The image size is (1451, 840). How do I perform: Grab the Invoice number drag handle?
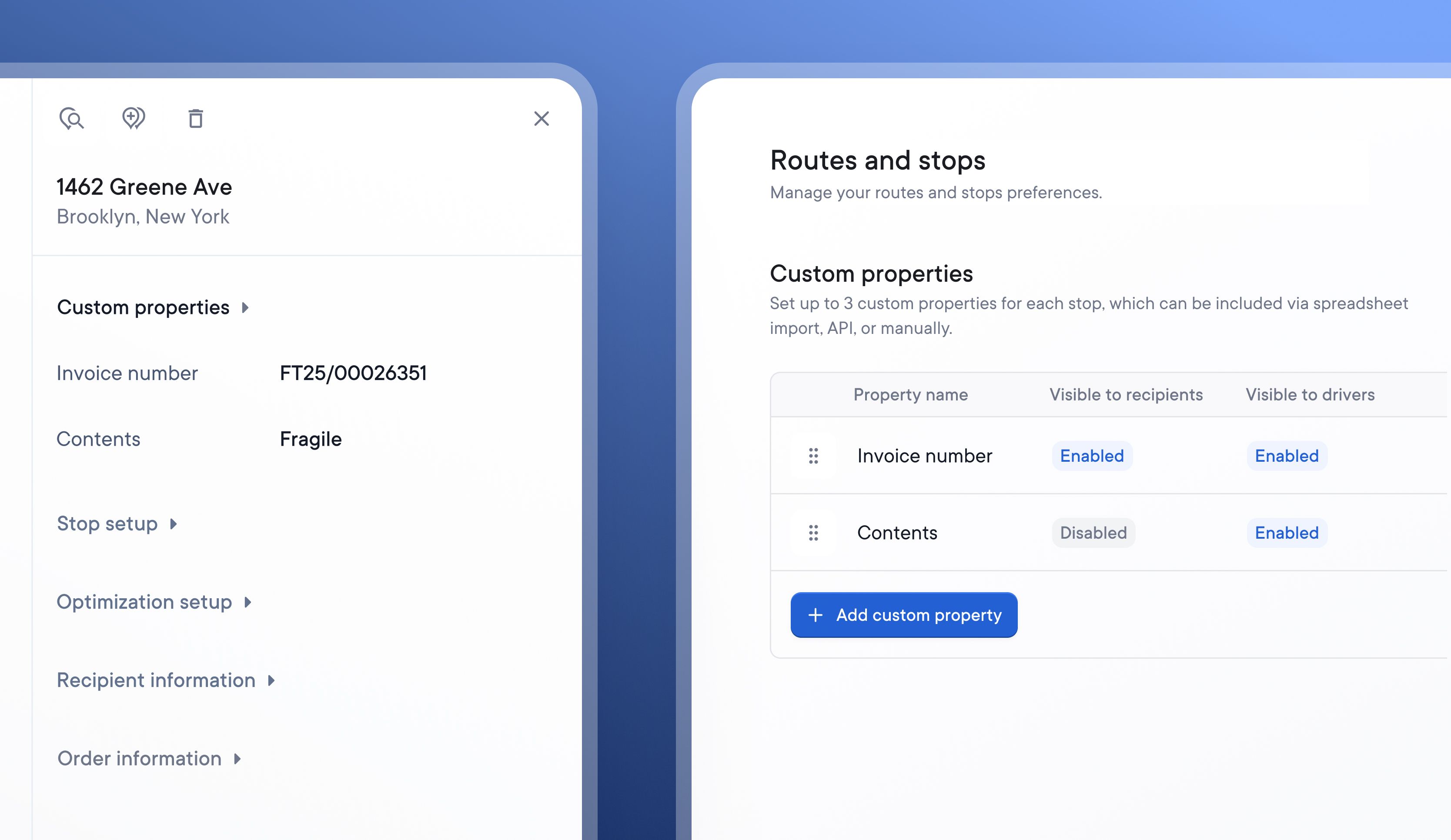click(x=813, y=456)
